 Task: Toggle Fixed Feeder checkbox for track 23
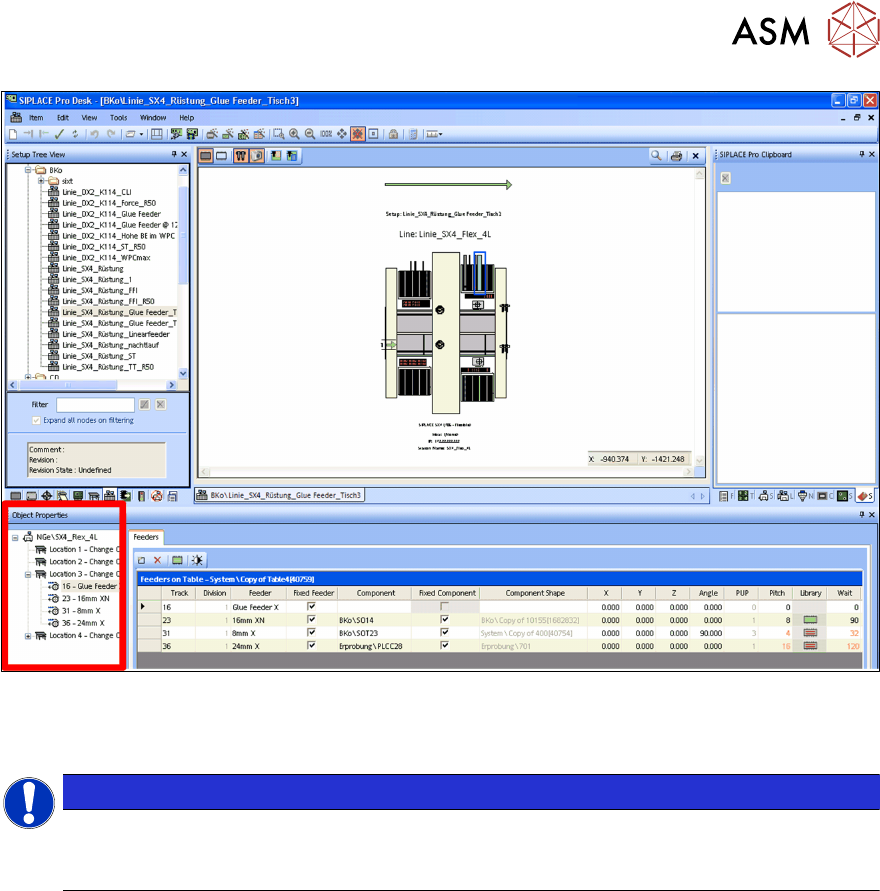tap(311, 619)
